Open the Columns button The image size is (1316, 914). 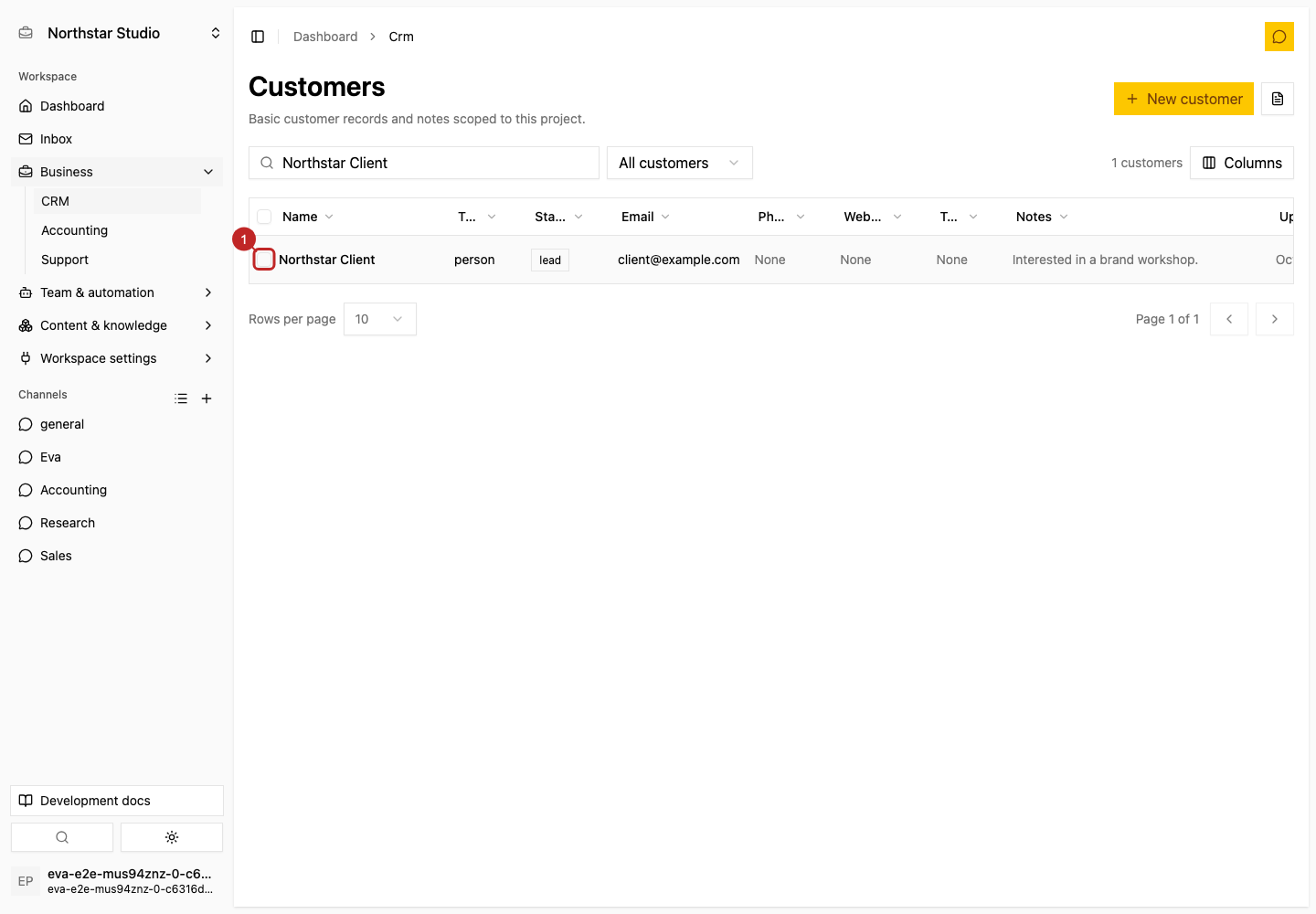(x=1242, y=163)
